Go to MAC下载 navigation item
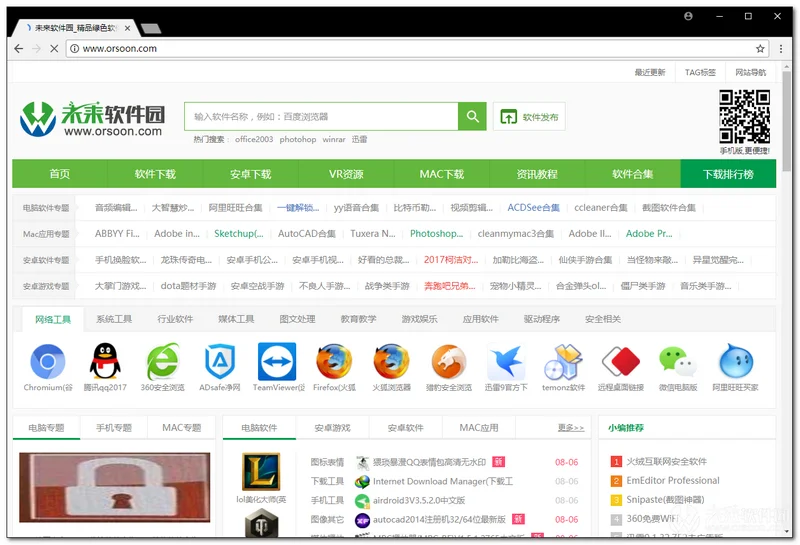This screenshot has width=800, height=545. coord(442,174)
